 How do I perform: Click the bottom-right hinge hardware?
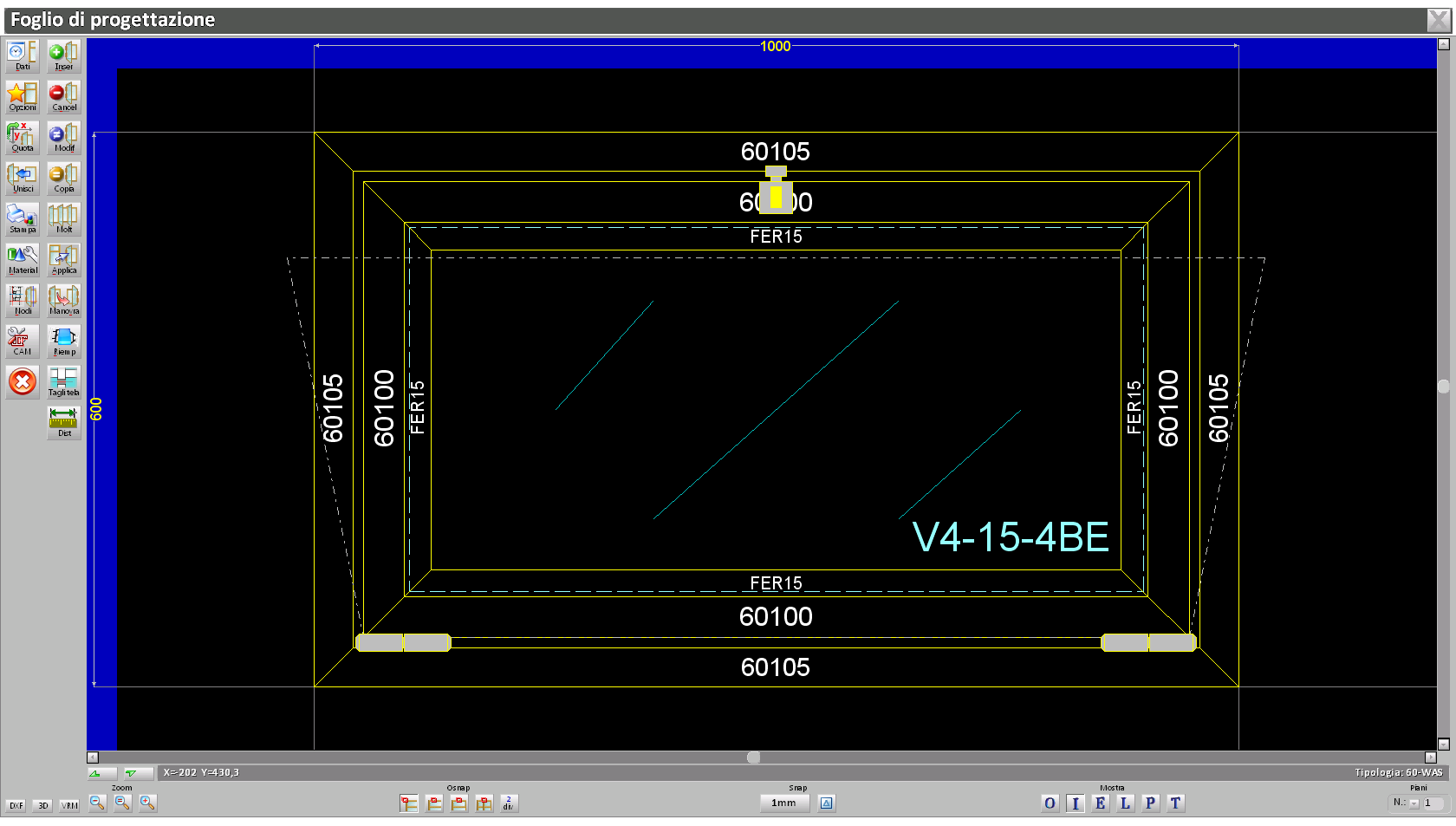pyautogui.click(x=1148, y=643)
